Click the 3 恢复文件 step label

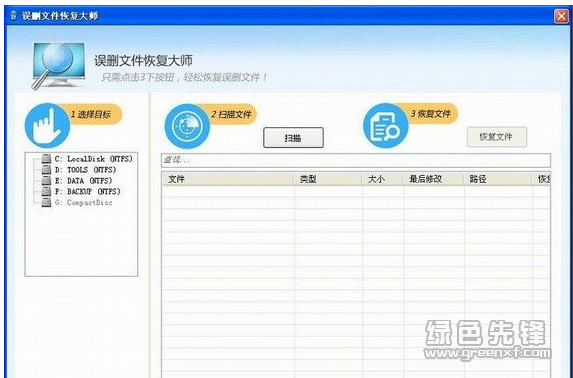[x=430, y=114]
